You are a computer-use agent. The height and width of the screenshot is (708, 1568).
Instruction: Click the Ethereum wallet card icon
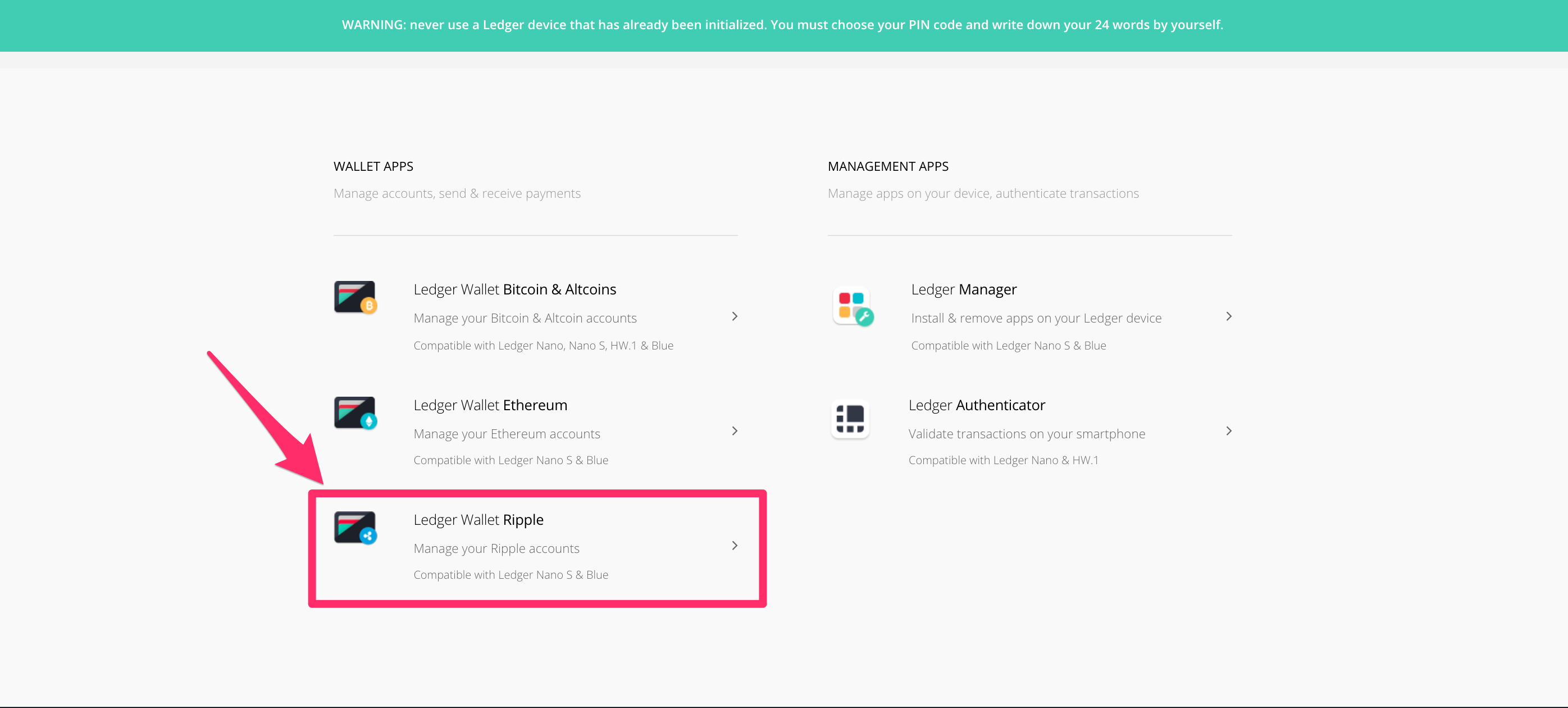click(355, 413)
